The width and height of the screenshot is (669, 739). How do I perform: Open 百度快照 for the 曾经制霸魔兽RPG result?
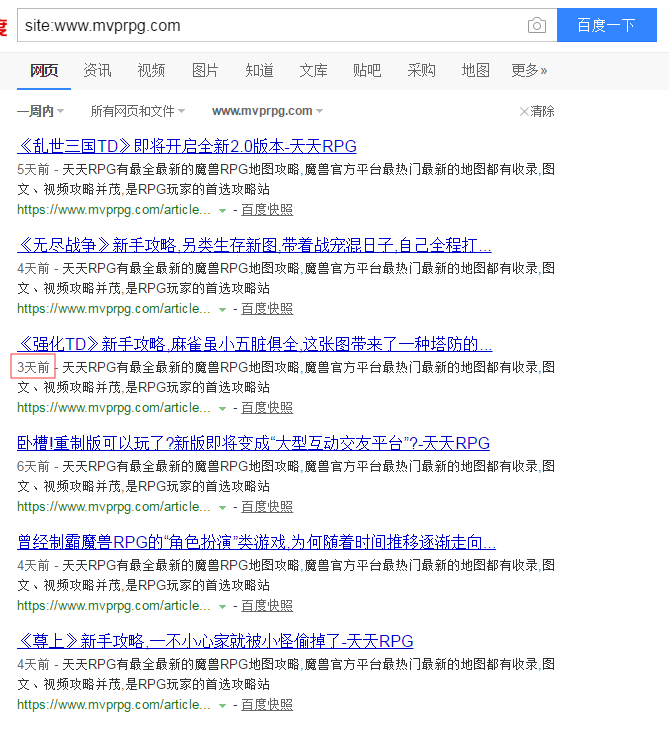click(267, 606)
